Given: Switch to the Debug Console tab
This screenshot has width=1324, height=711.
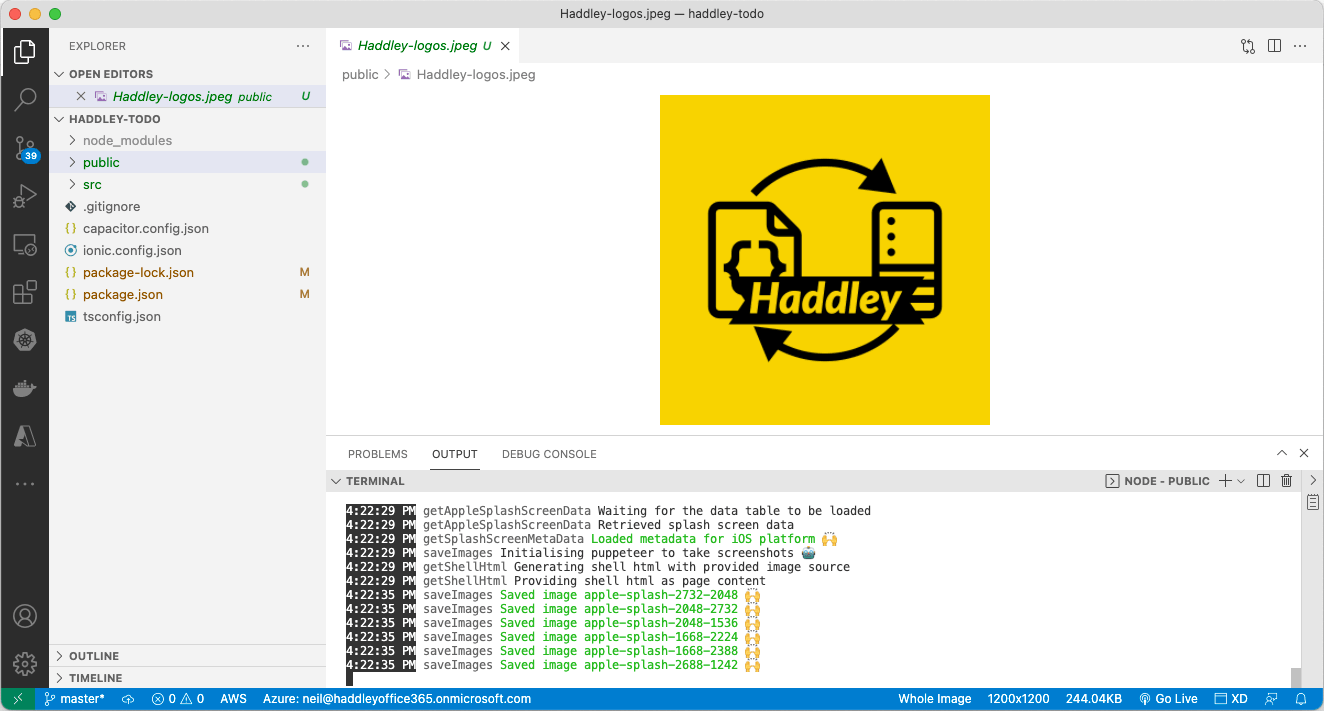Looking at the screenshot, I should click(549, 454).
